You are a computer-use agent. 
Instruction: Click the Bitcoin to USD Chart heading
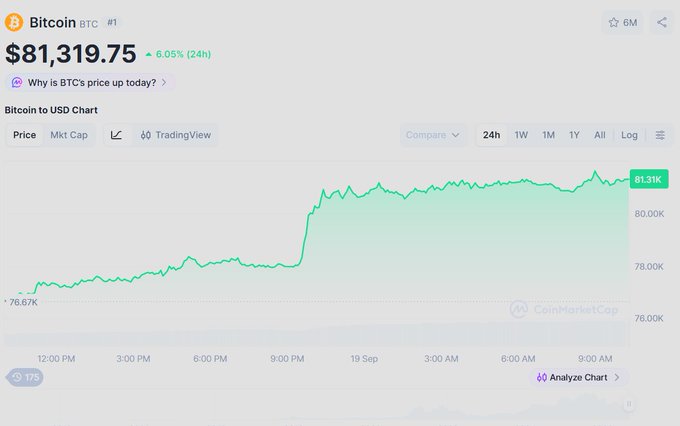[51, 110]
